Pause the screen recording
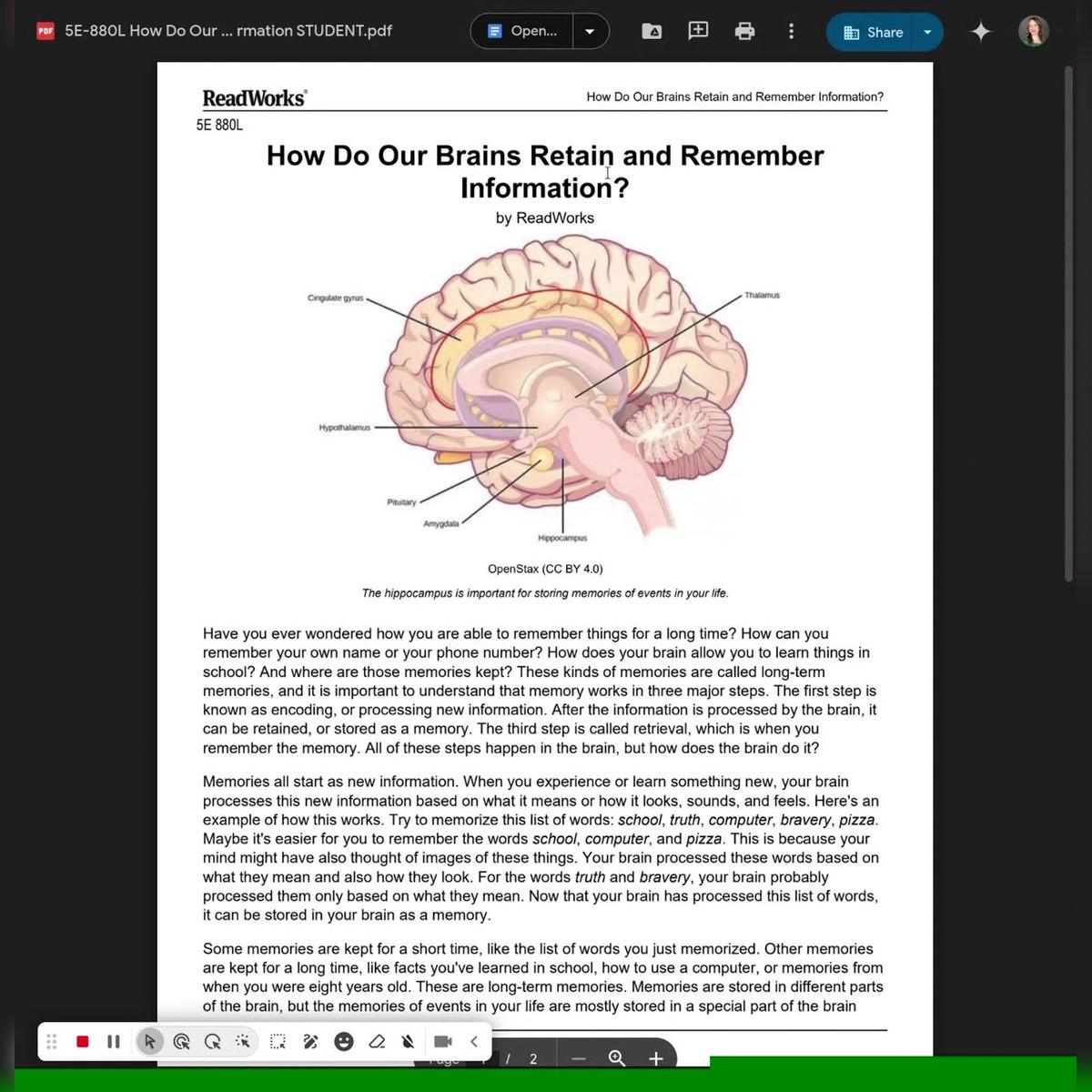 coord(114,1042)
